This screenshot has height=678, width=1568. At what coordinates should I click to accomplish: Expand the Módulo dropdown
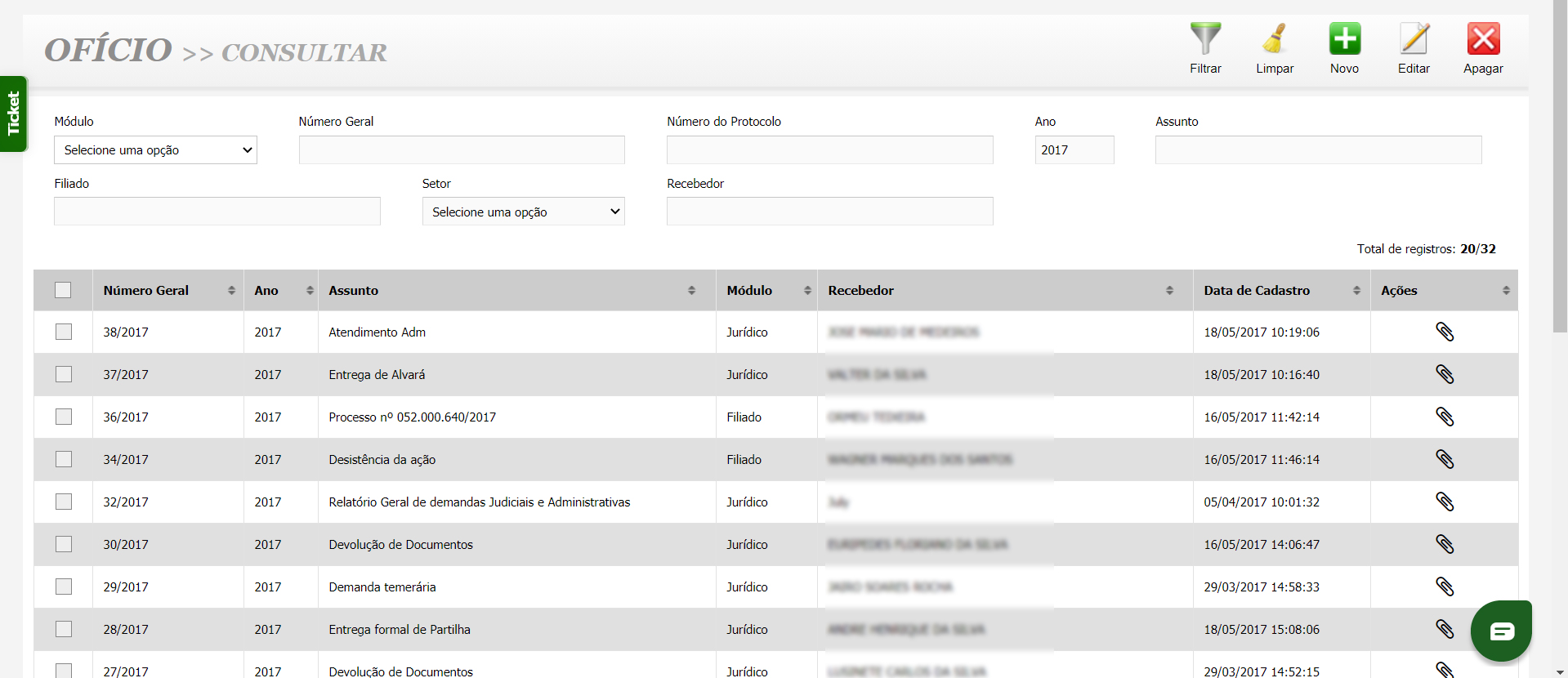(x=155, y=150)
